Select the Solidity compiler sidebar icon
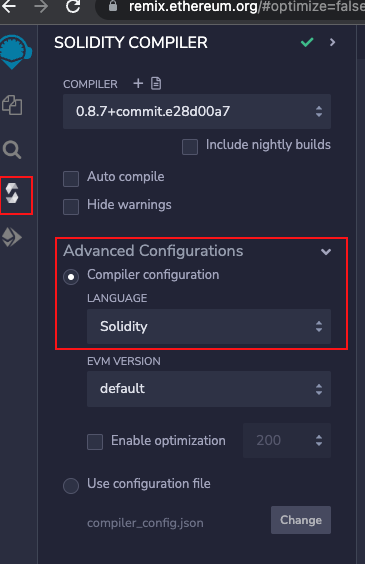365x564 pixels. pos(12,193)
